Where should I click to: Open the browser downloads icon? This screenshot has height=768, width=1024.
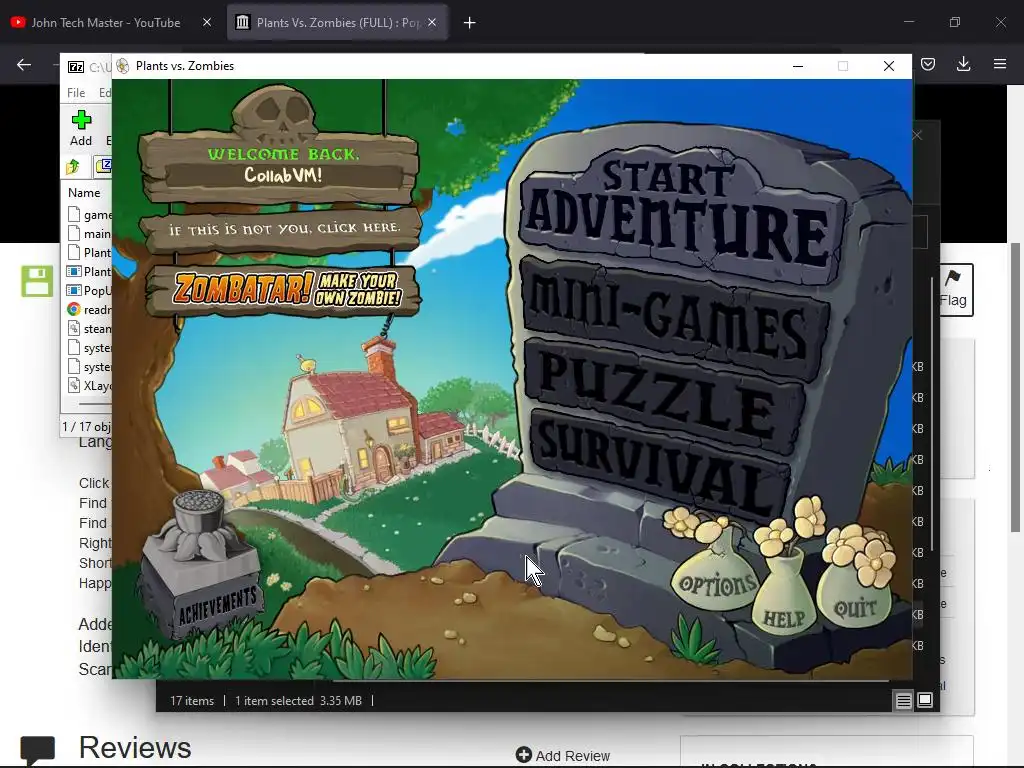(963, 64)
